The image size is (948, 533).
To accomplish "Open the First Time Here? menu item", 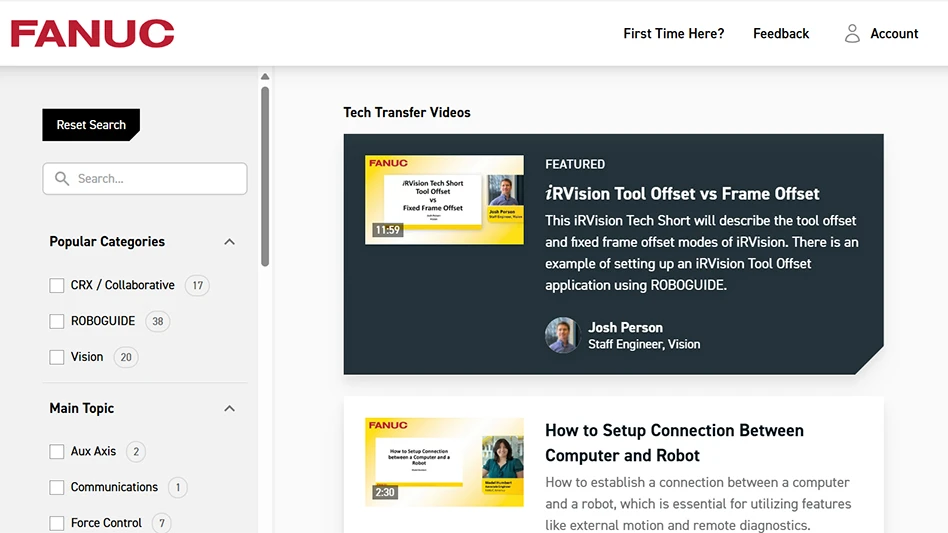I will 673,33.
